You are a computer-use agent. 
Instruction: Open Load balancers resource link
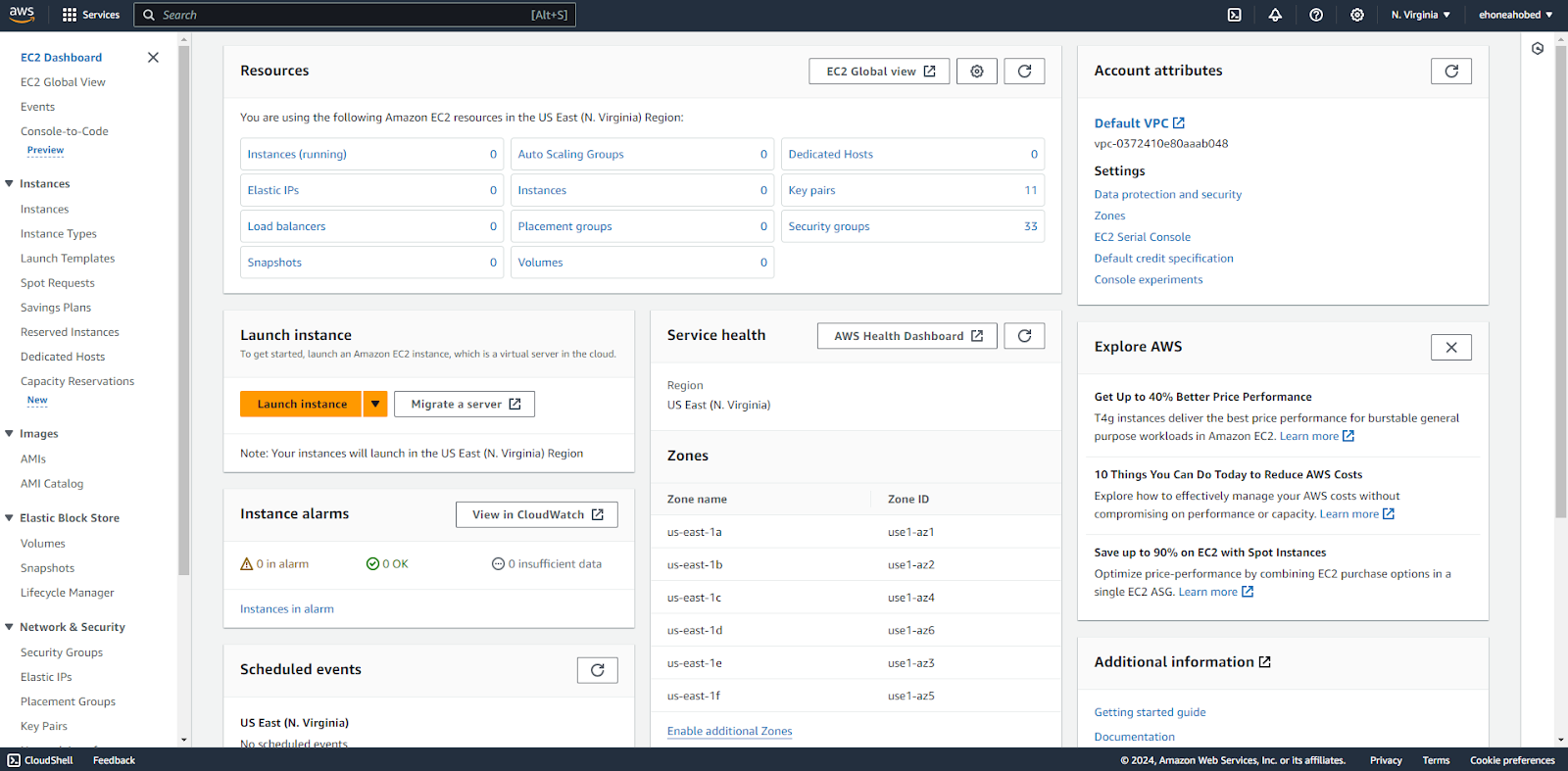[x=286, y=226]
